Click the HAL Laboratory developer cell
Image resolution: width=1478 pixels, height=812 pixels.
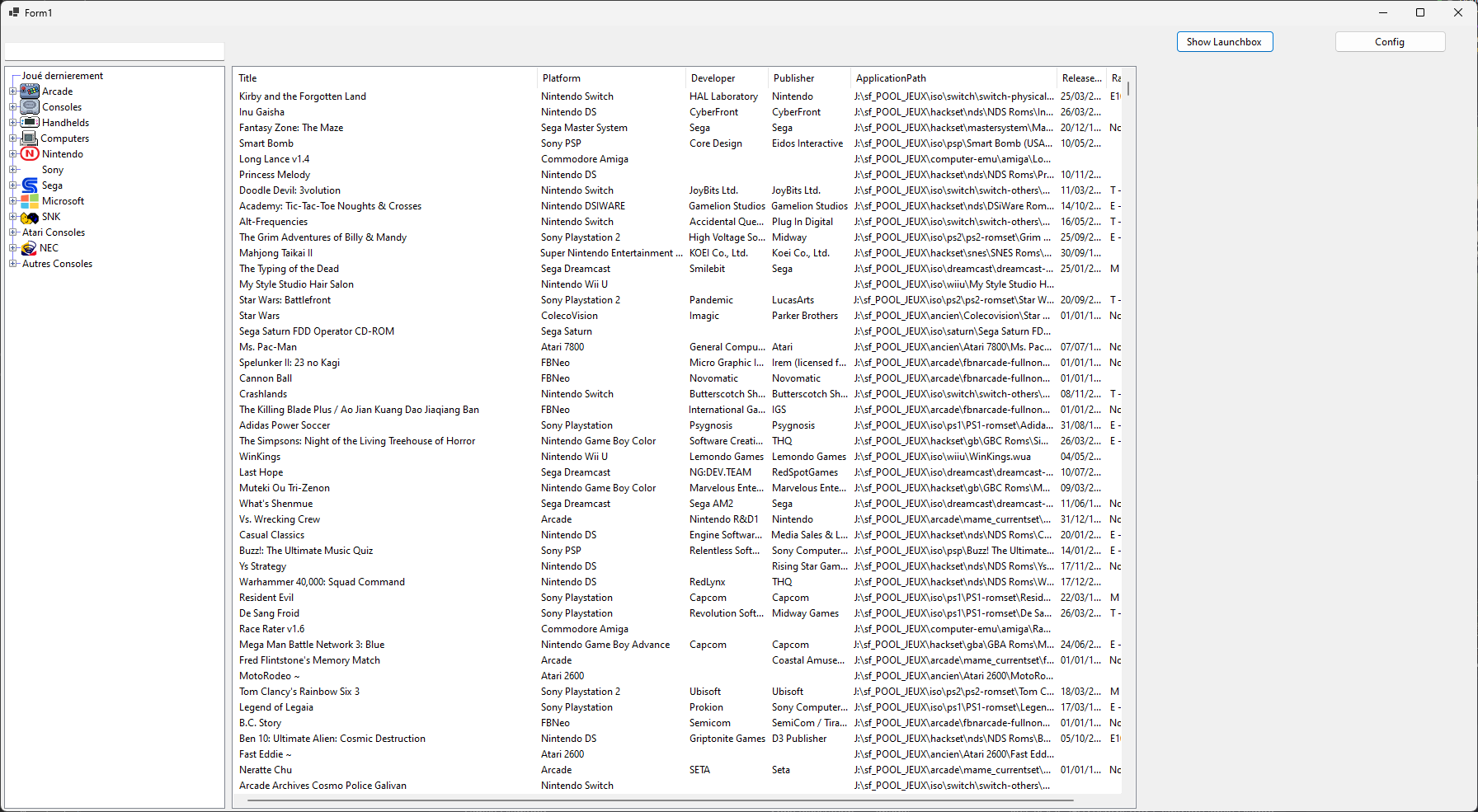point(723,96)
